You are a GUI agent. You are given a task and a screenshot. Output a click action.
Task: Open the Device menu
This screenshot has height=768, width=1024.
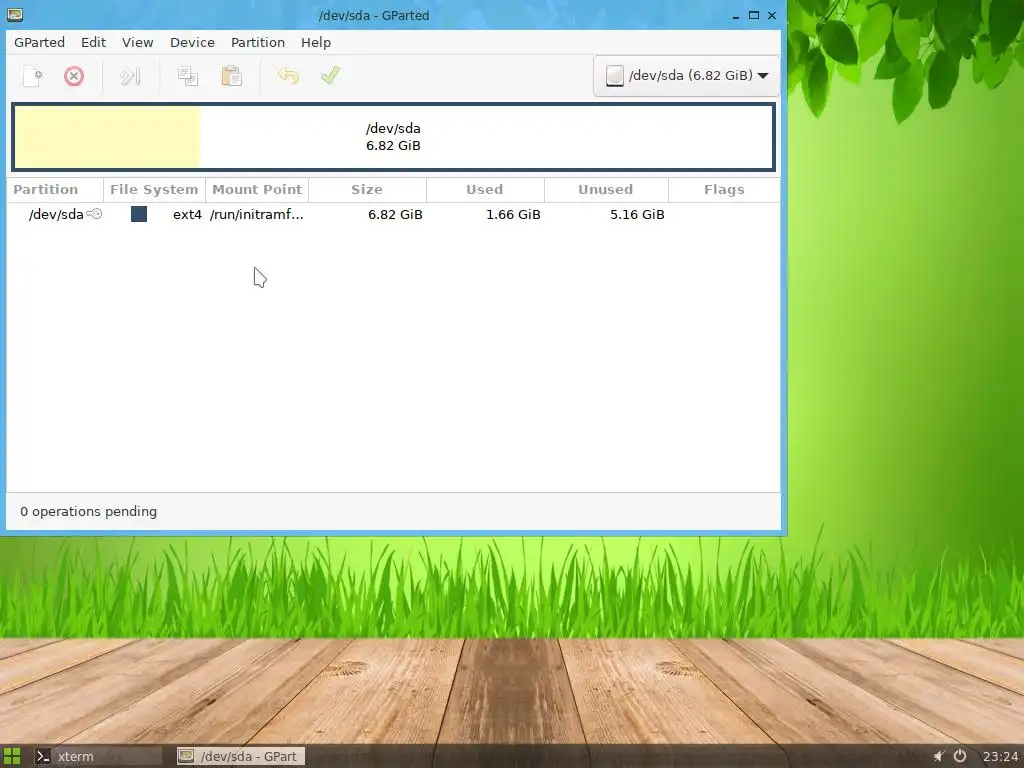pyautogui.click(x=192, y=42)
